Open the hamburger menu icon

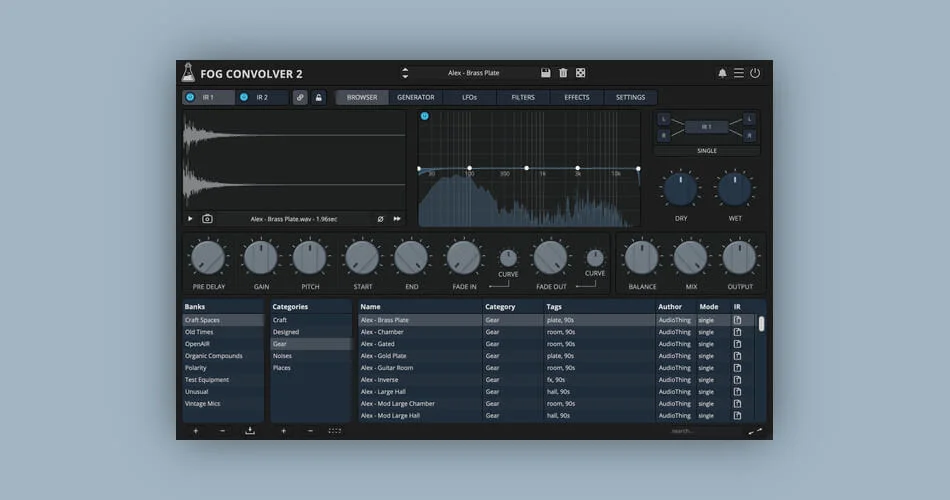[x=739, y=73]
